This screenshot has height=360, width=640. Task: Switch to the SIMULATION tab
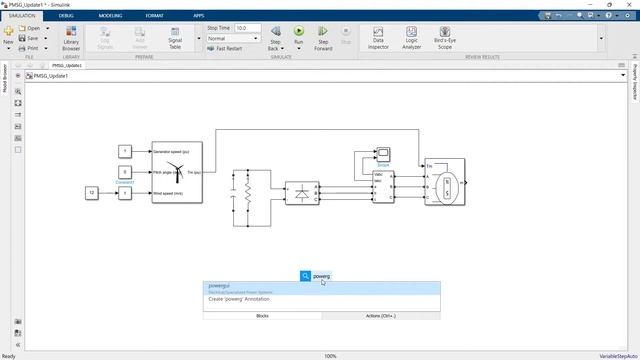click(22, 16)
